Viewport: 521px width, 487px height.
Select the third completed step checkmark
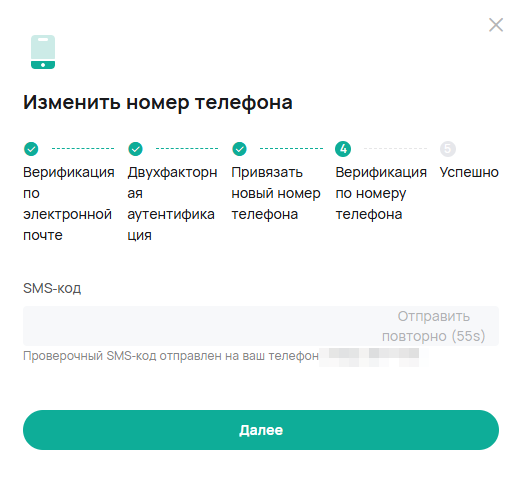click(239, 149)
